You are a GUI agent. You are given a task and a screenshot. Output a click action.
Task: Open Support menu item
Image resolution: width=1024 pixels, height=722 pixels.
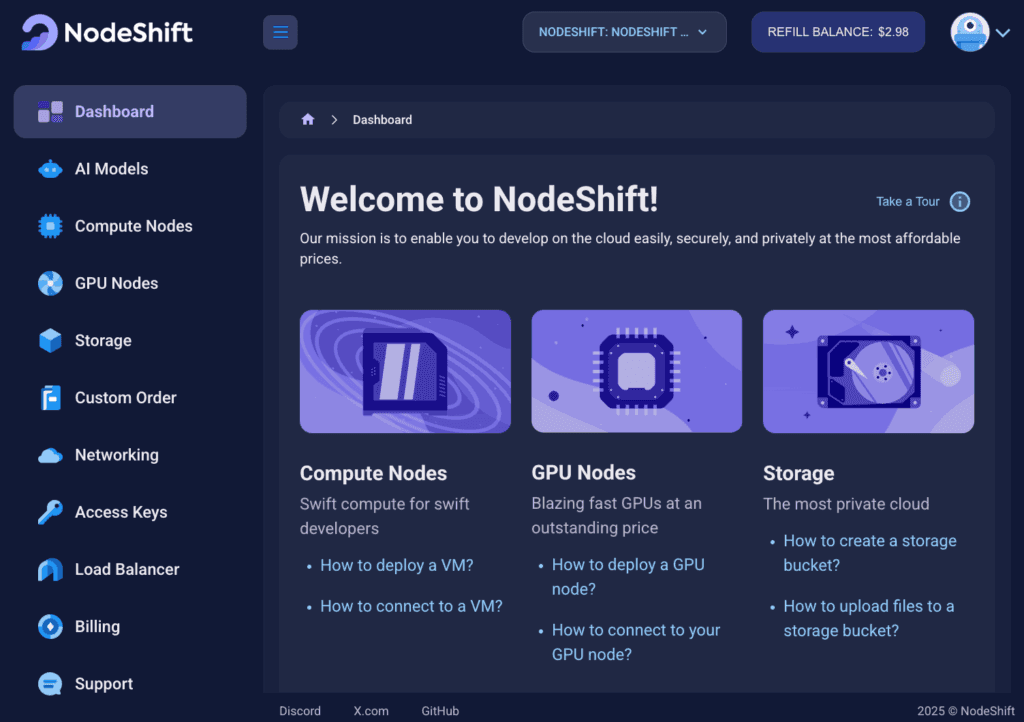pos(130,683)
